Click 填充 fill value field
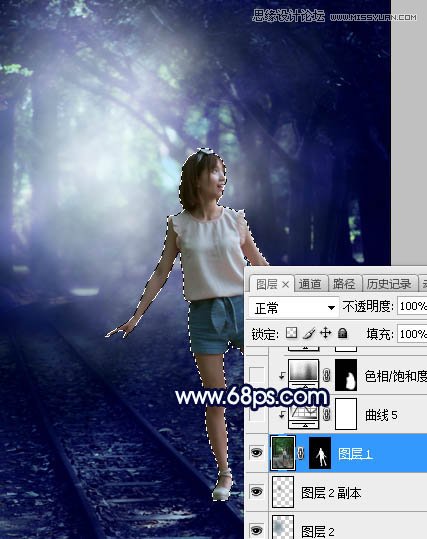 pos(412,334)
